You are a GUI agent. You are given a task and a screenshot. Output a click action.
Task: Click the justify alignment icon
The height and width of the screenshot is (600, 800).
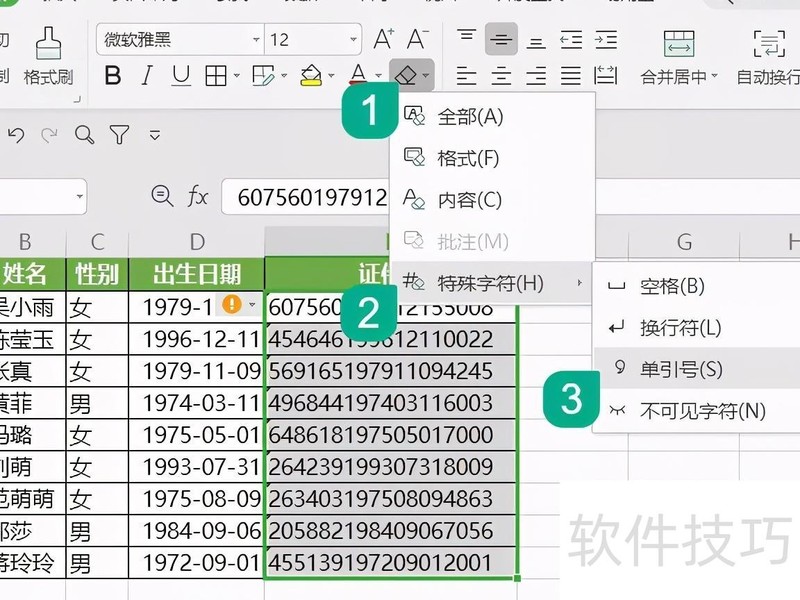coord(570,76)
